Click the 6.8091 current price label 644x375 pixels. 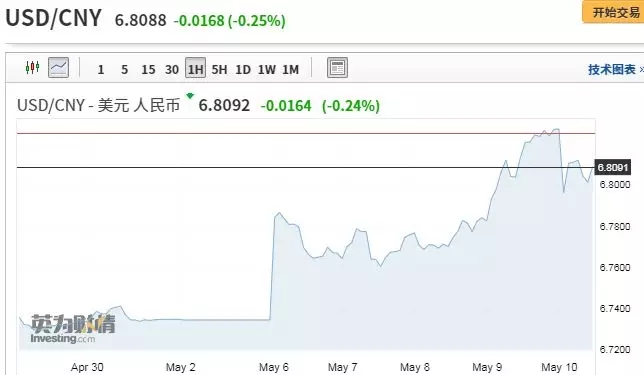tap(613, 167)
